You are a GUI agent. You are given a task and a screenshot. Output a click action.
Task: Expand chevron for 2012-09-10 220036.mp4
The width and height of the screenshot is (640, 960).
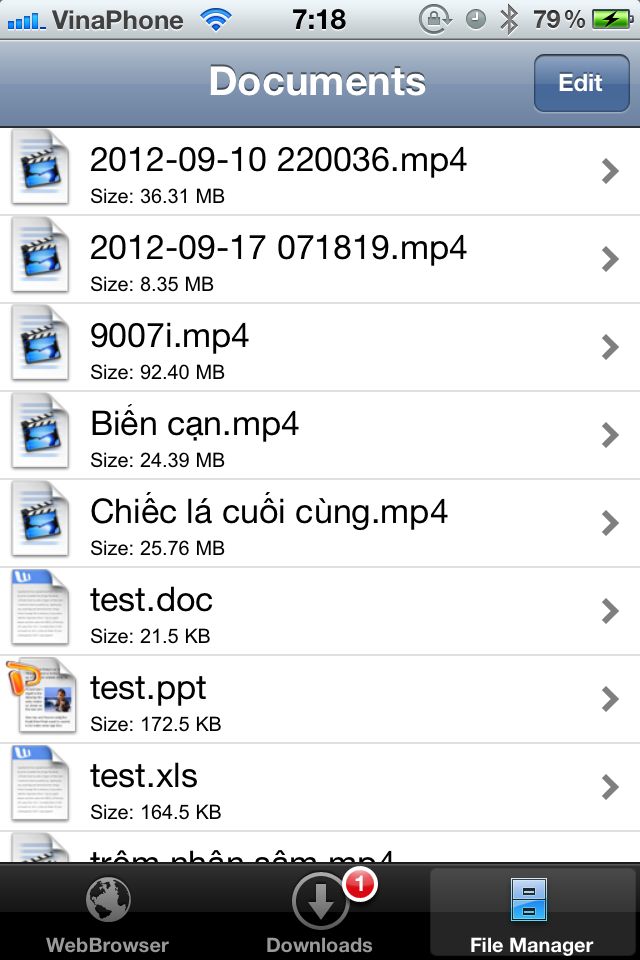pos(610,171)
